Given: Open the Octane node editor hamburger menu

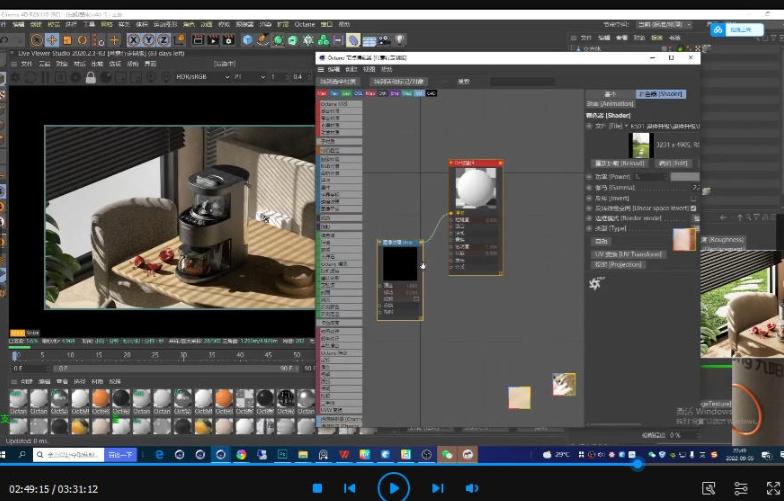Looking at the screenshot, I should pos(322,69).
